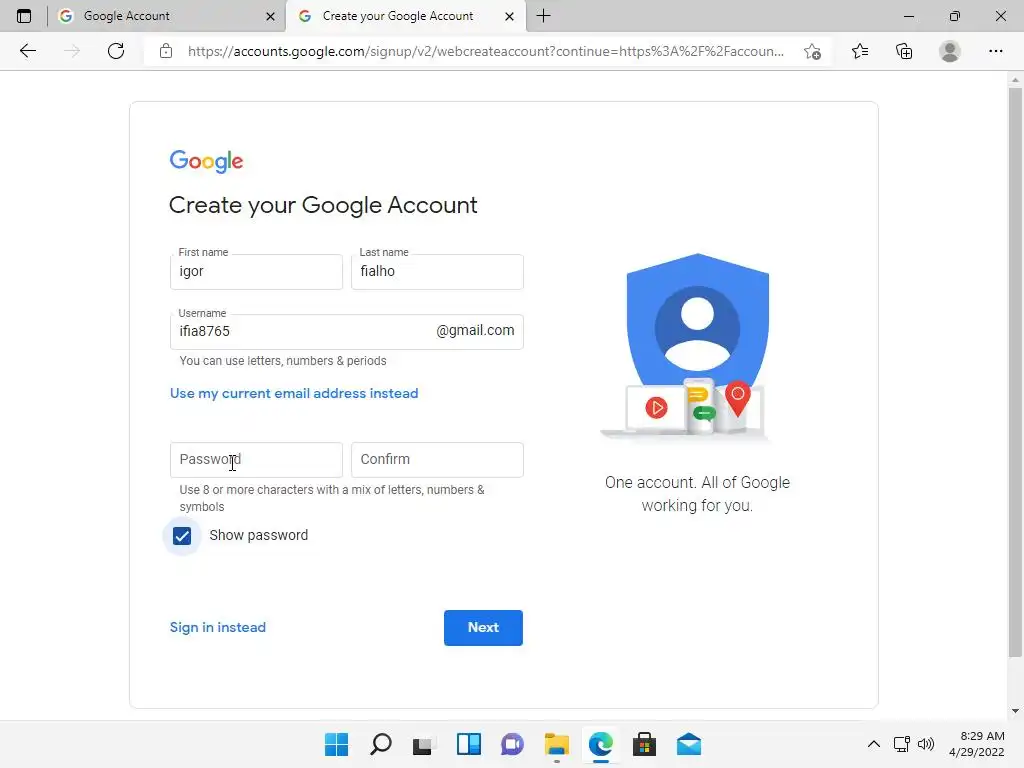This screenshot has height=768, width=1024.
Task: Uncheck the Show password checkbox
Action: pos(182,536)
